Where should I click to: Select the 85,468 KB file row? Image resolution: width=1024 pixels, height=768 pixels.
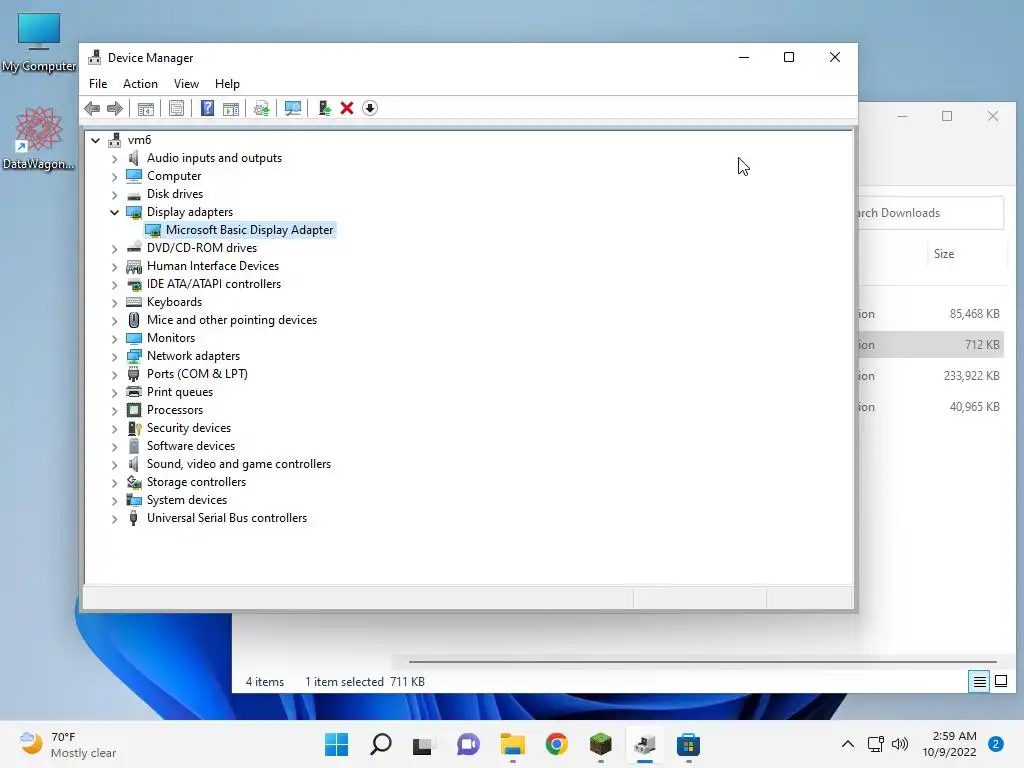tap(931, 314)
